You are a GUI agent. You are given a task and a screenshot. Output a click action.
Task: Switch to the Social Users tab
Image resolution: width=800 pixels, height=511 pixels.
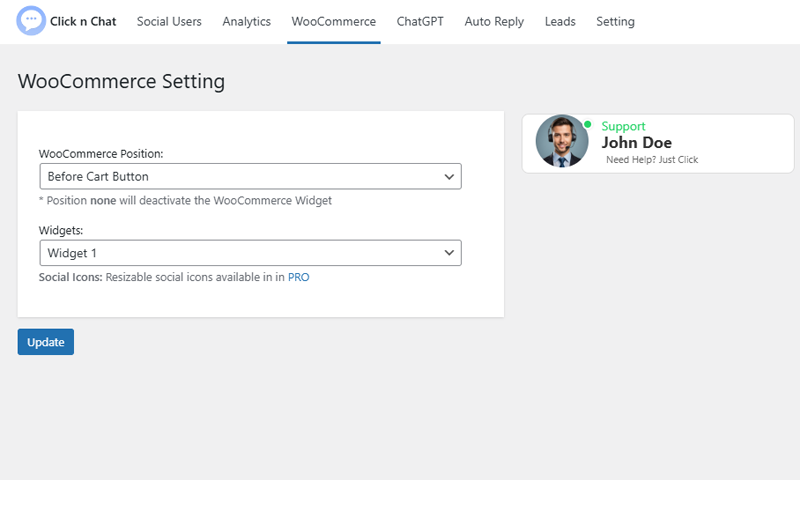coord(169,22)
